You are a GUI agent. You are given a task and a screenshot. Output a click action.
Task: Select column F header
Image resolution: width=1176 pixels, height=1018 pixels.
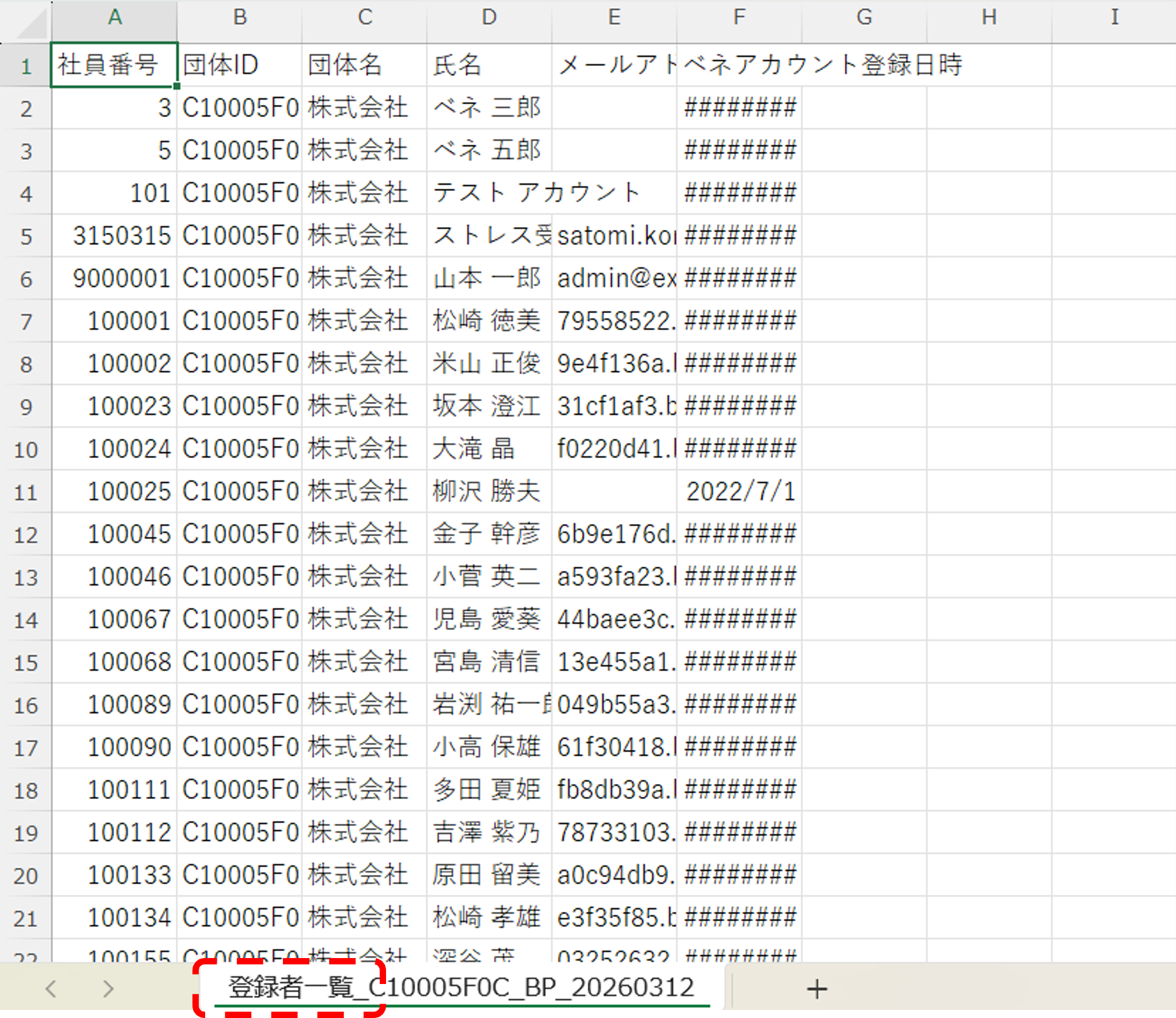pos(739,17)
